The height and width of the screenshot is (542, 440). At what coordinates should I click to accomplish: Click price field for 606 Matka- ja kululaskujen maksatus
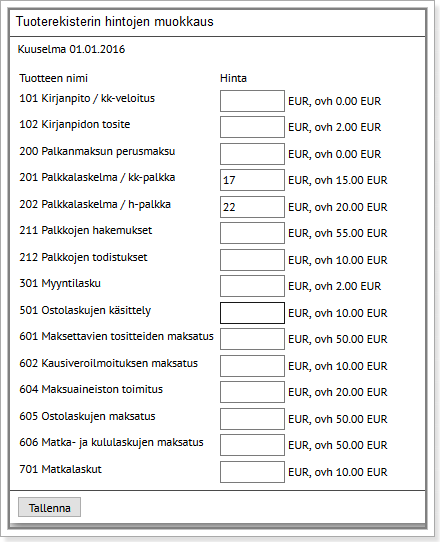(x=252, y=445)
